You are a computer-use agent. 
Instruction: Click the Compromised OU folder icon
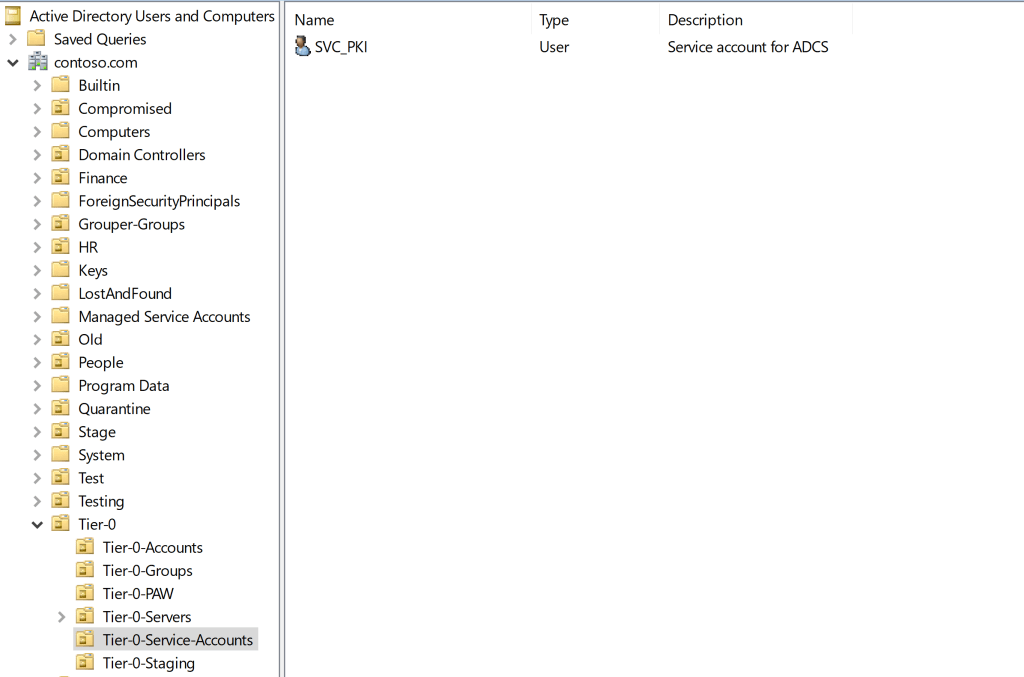coord(61,109)
